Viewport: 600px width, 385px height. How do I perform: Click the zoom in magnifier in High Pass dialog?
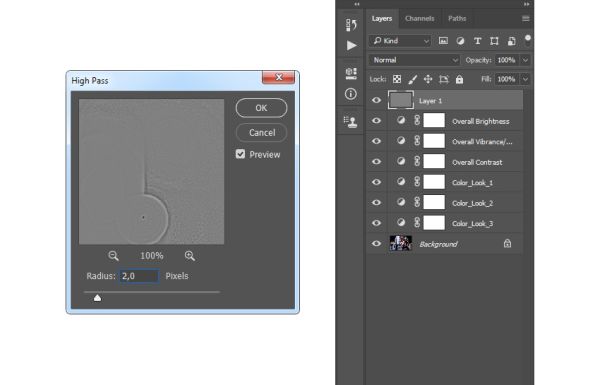pos(190,256)
